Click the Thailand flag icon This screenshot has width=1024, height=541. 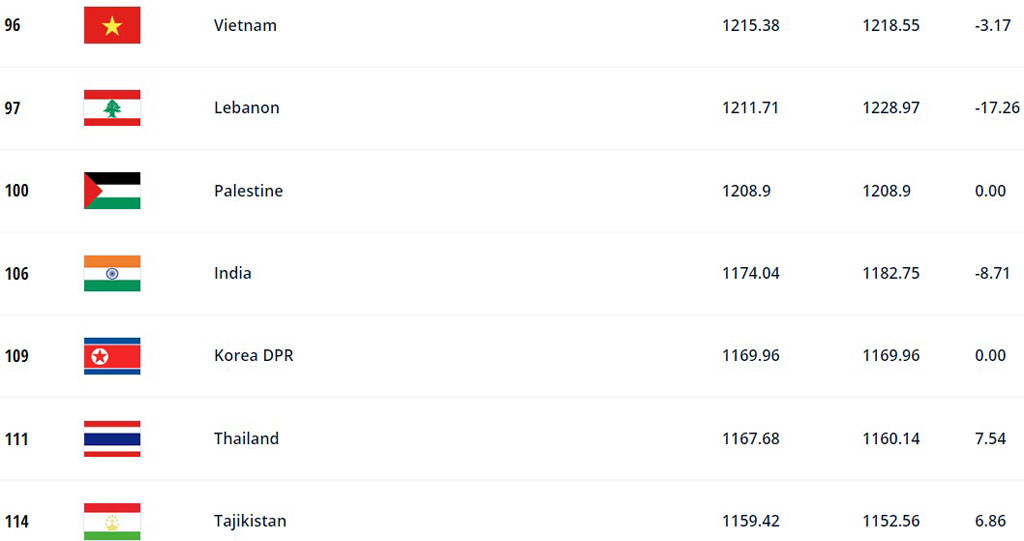(112, 438)
